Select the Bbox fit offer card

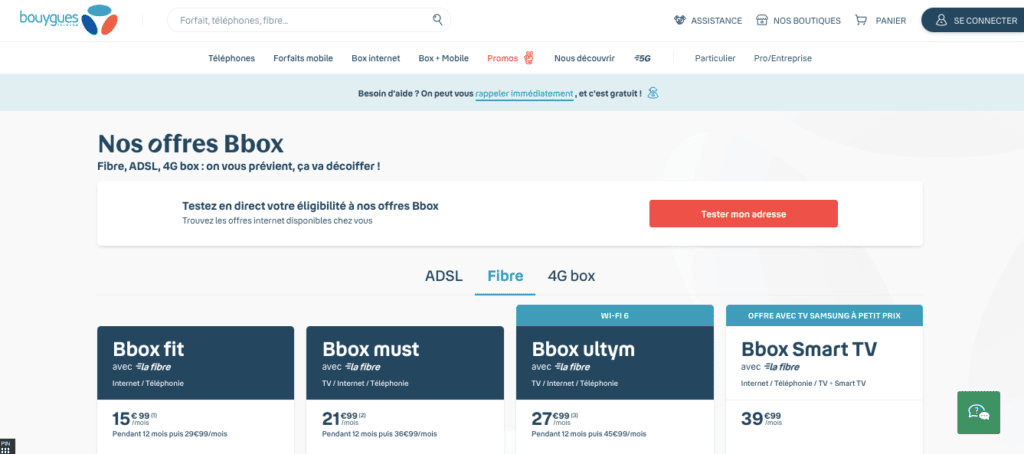pyautogui.click(x=196, y=389)
